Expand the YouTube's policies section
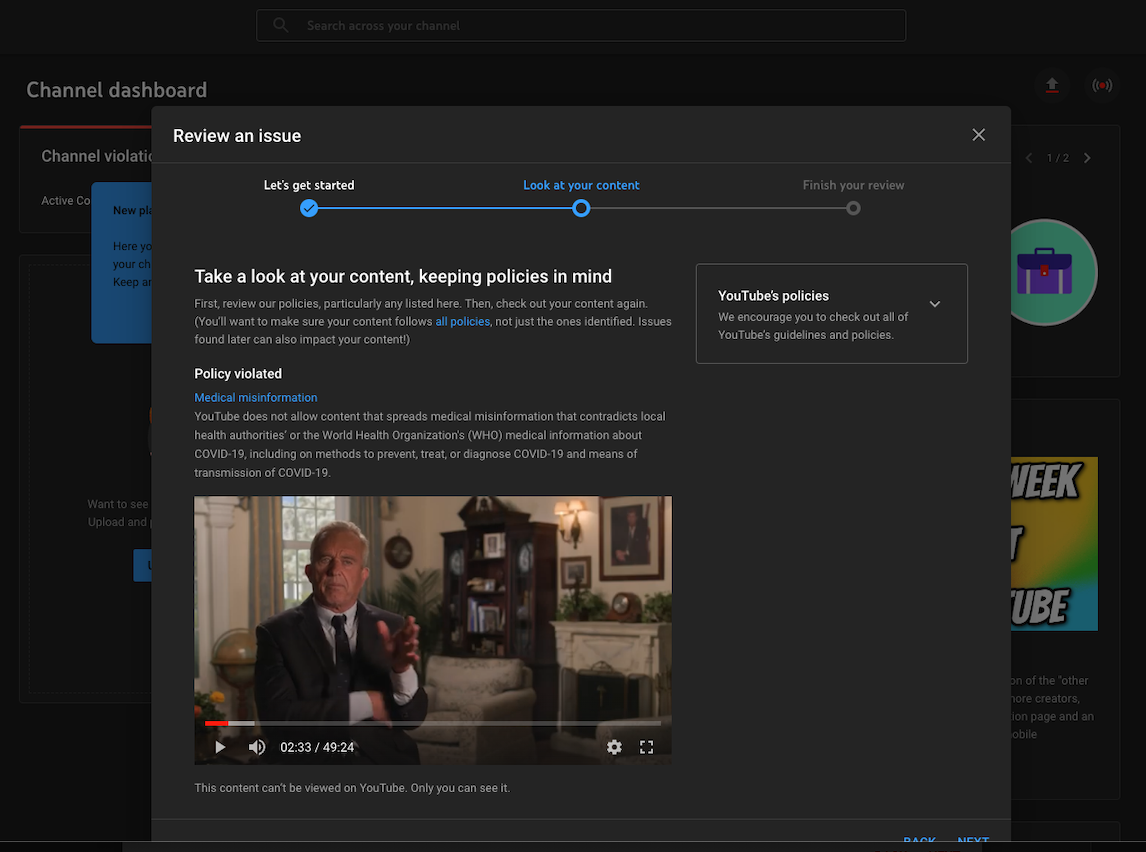 [935, 303]
